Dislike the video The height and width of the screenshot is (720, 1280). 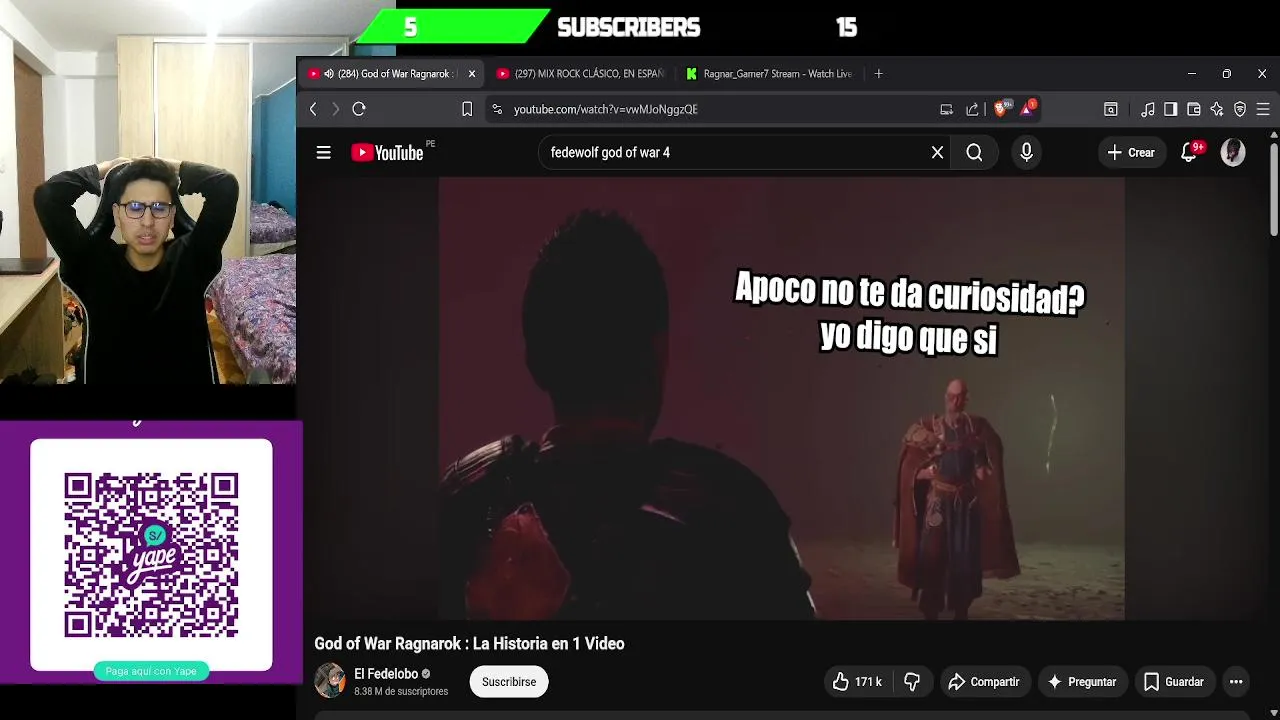(x=912, y=682)
